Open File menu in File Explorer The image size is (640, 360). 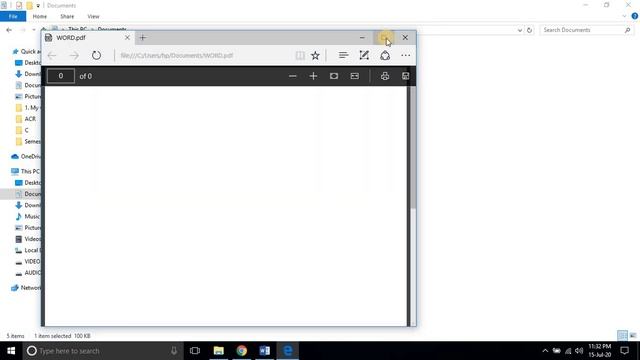[13, 16]
